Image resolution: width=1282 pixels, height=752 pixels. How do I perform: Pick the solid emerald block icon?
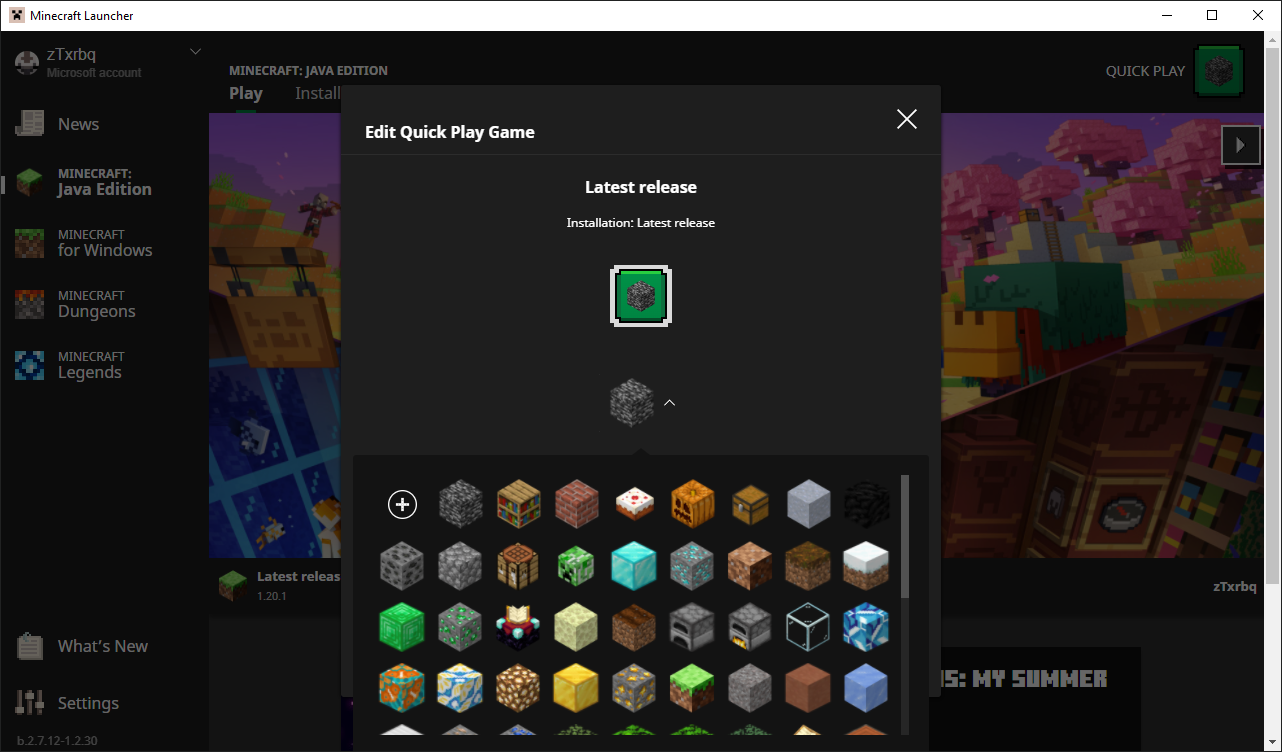[403, 627]
